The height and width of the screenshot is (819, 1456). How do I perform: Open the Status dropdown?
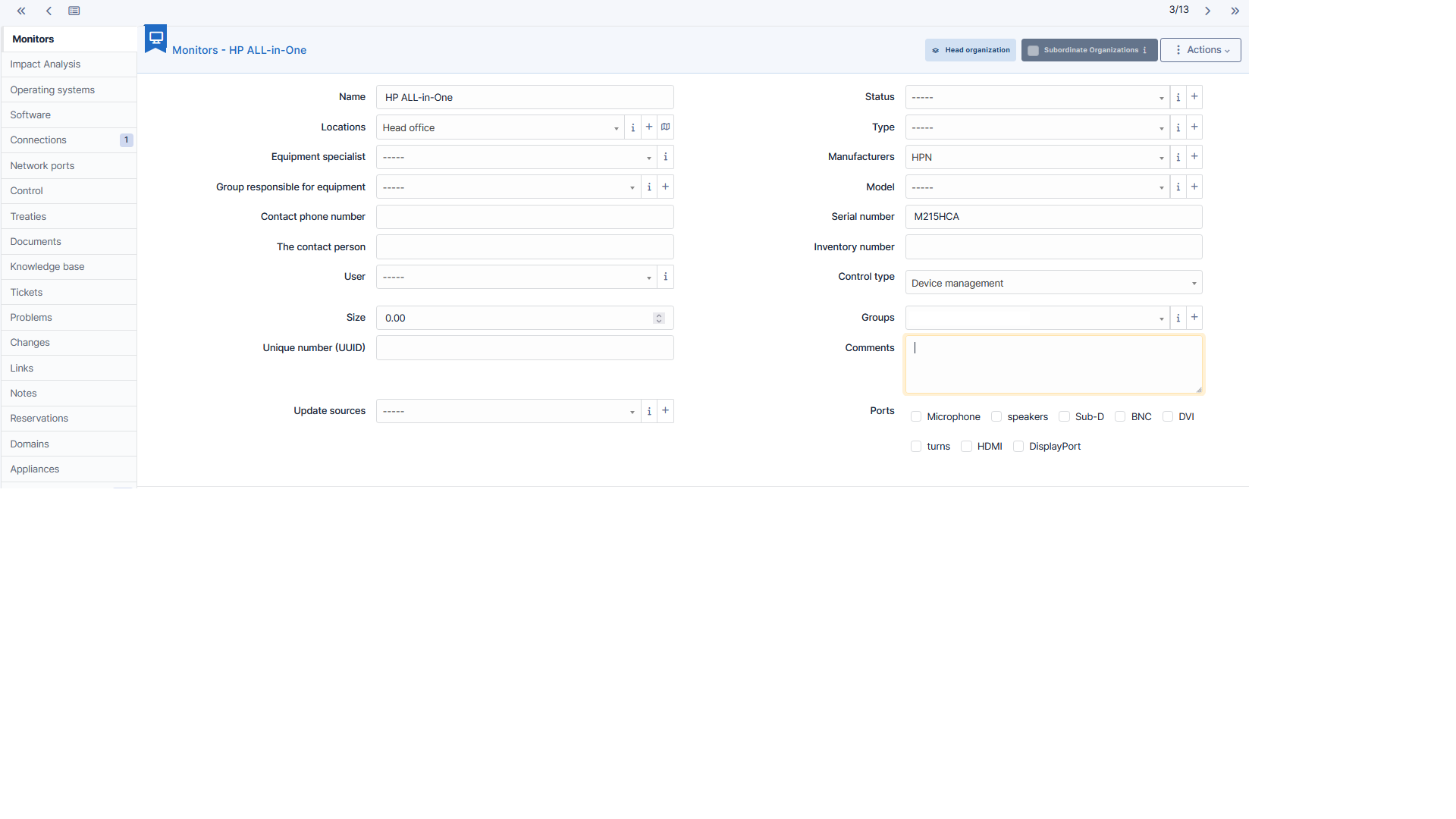1037,97
